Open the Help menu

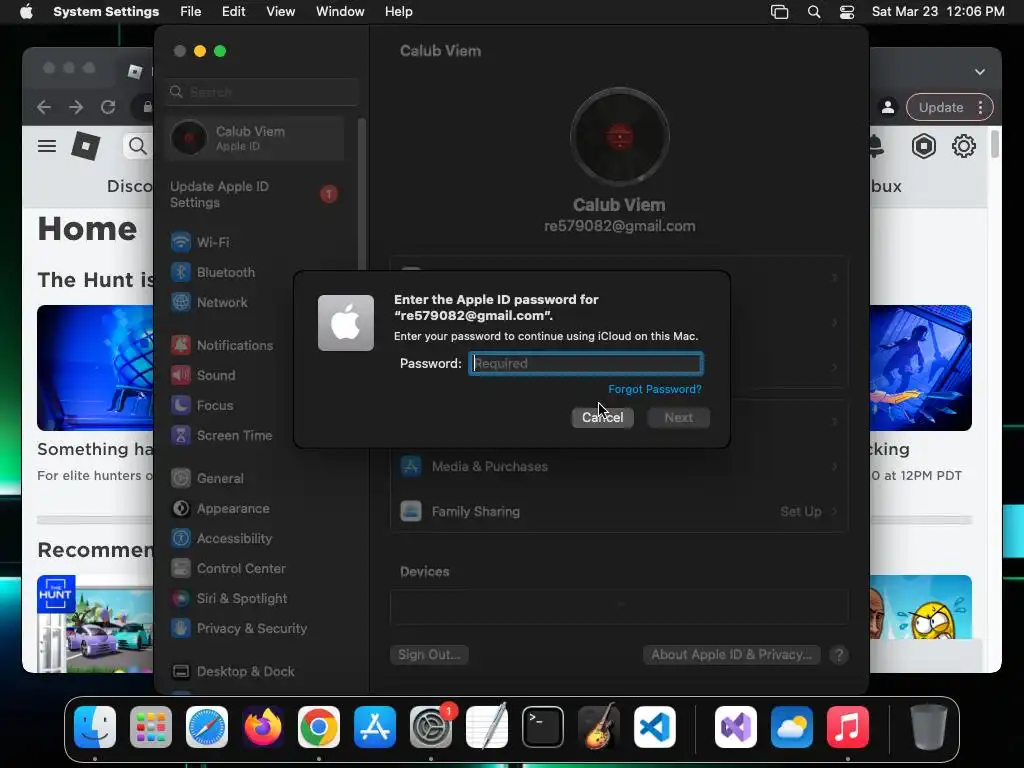point(398,12)
